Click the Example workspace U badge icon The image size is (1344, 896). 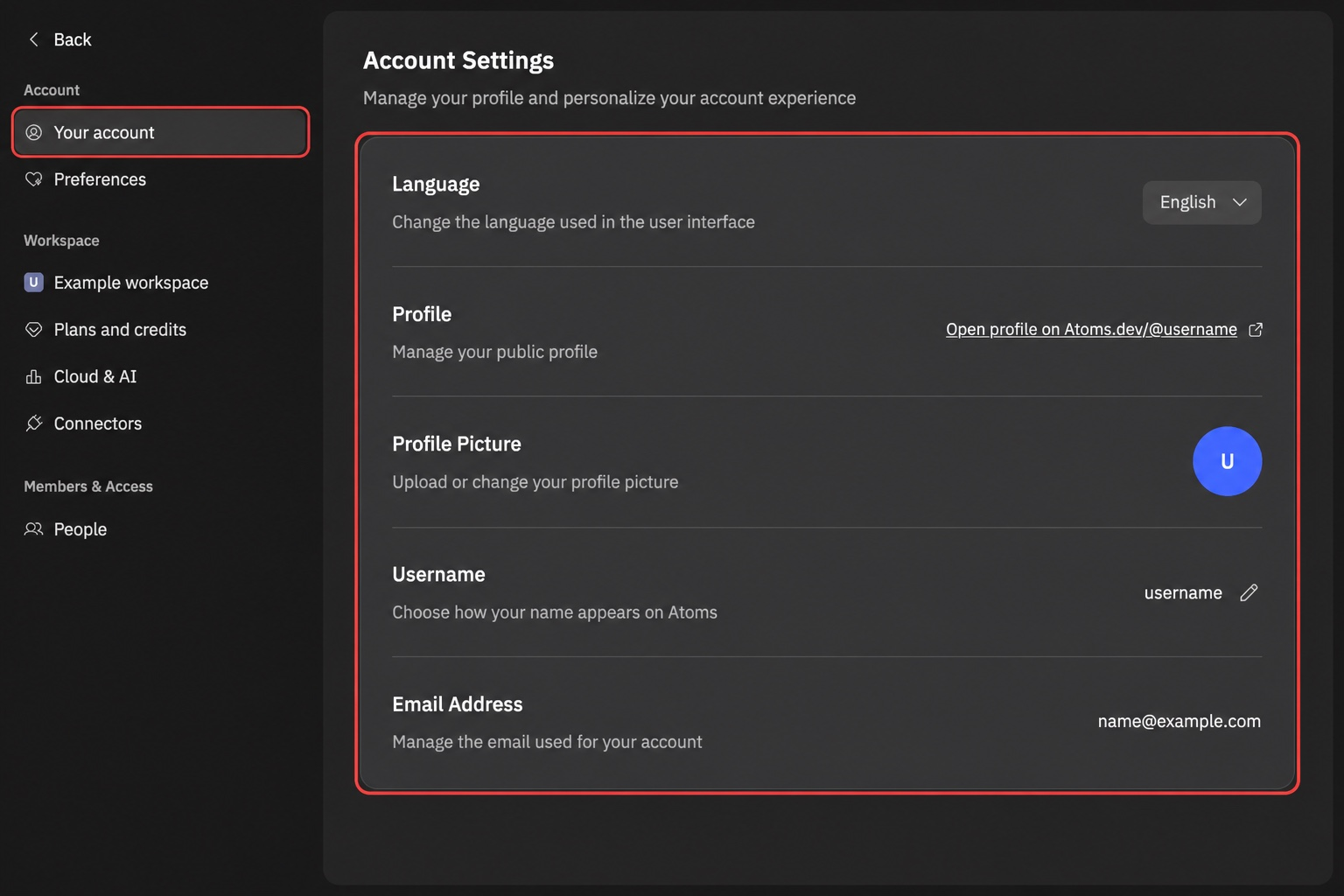coord(33,282)
